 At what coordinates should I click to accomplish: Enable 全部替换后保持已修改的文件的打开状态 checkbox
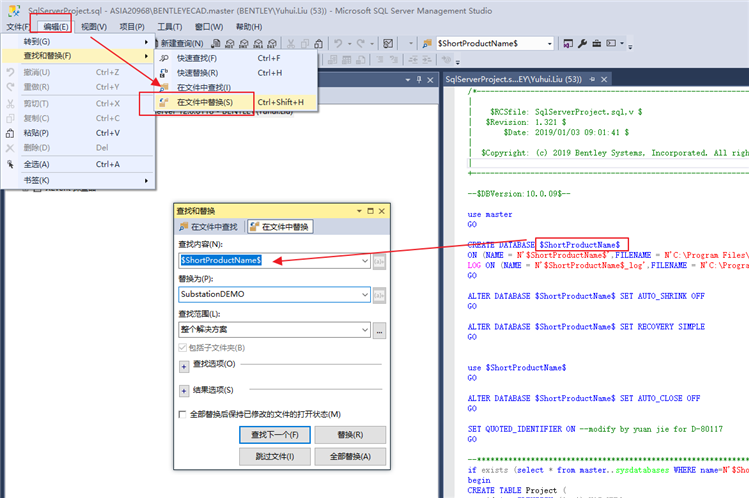pyautogui.click(x=182, y=414)
